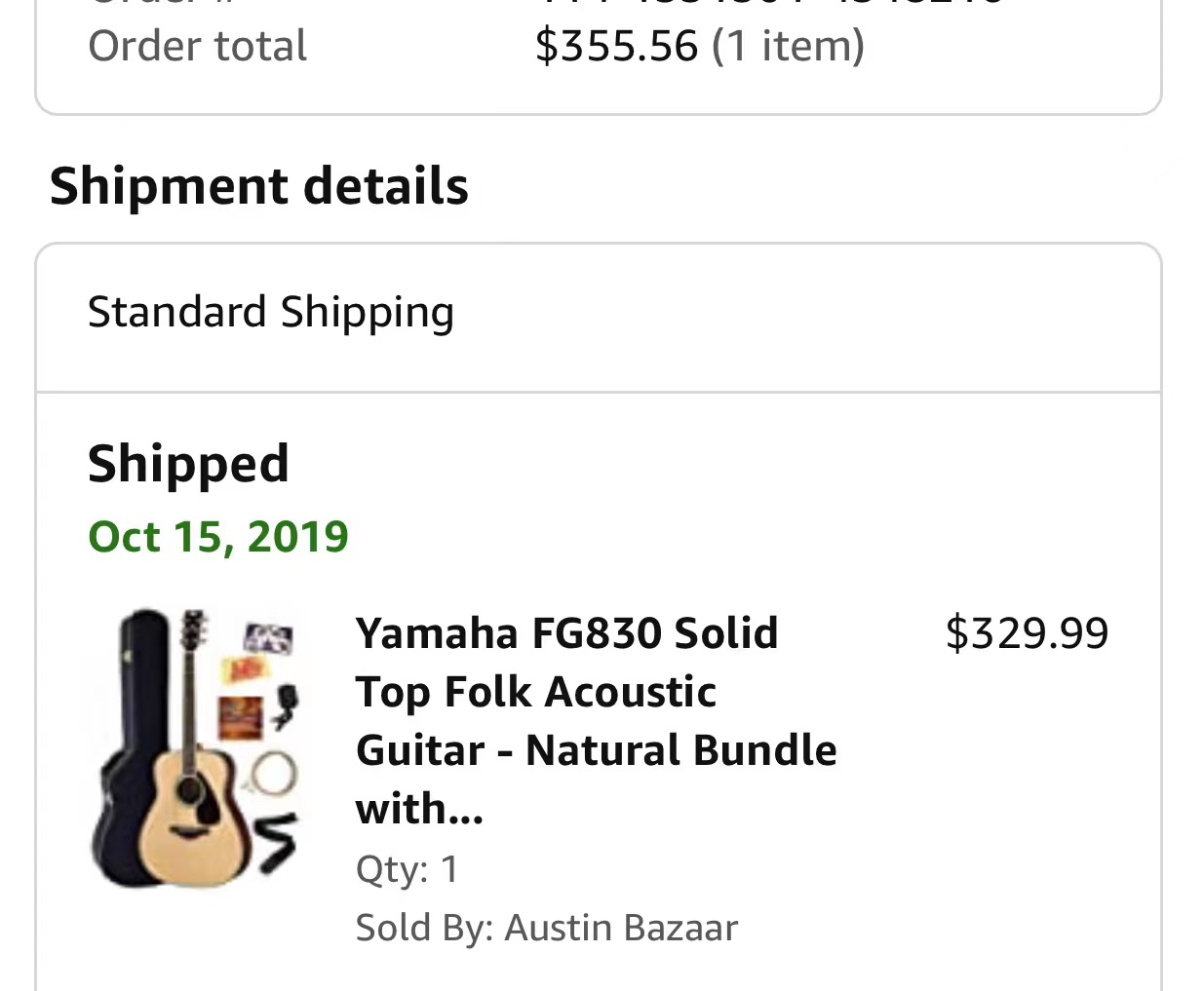Viewport: 1204px width, 991px height.
Task: Tap the clip-on tuner in product image
Action: [285, 706]
